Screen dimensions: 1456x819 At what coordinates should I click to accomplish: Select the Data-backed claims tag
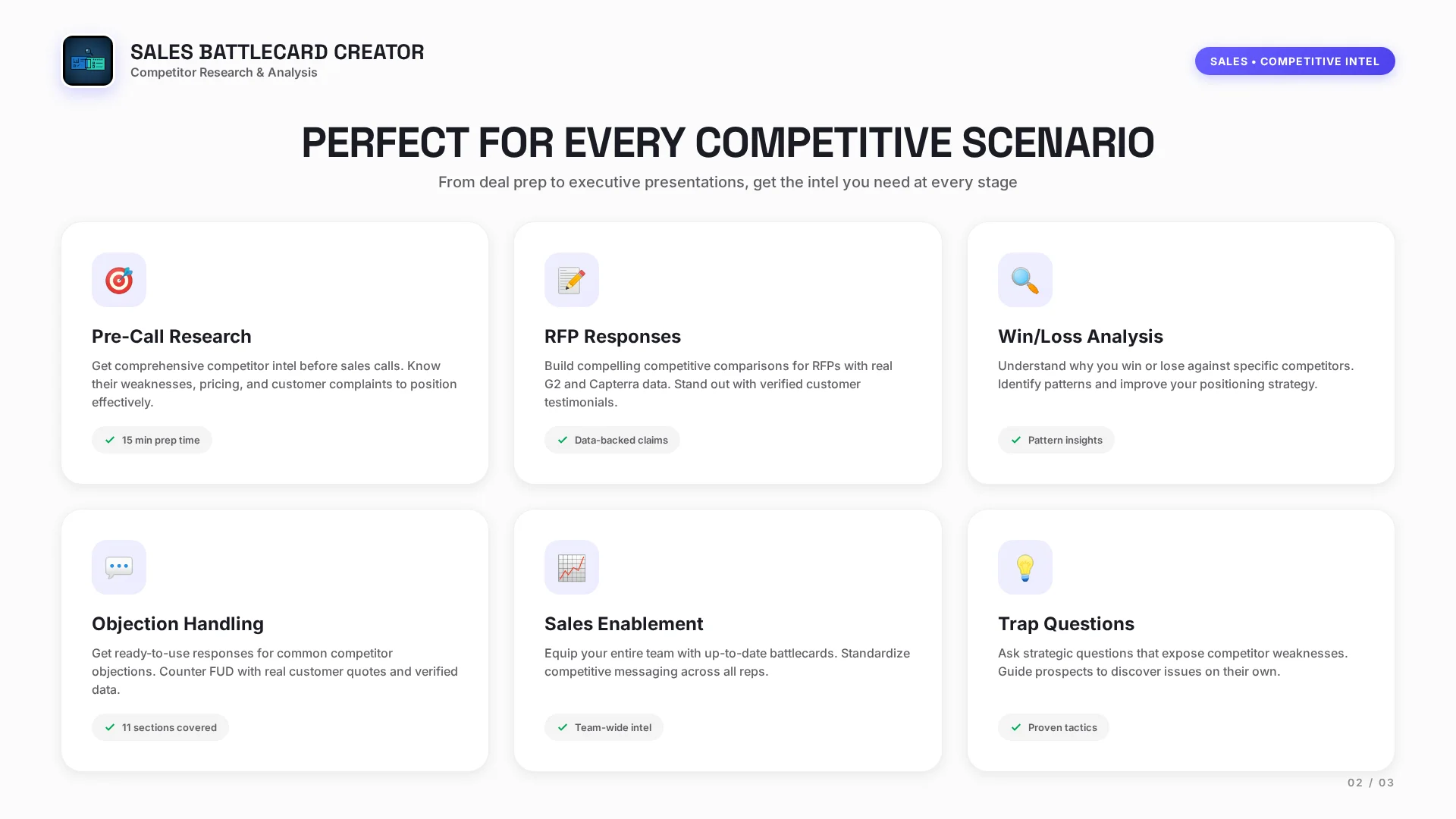pos(612,440)
